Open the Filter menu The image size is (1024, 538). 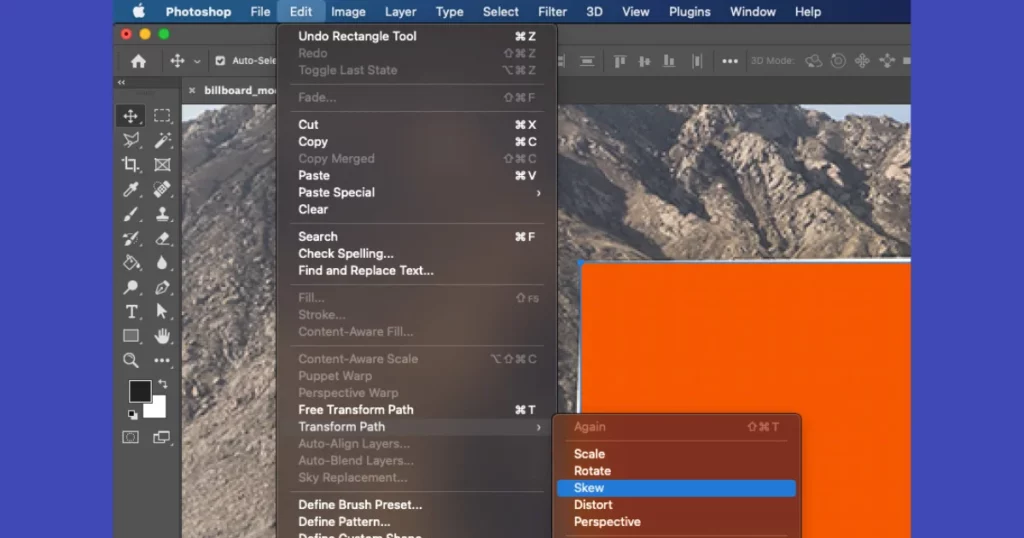click(x=552, y=12)
